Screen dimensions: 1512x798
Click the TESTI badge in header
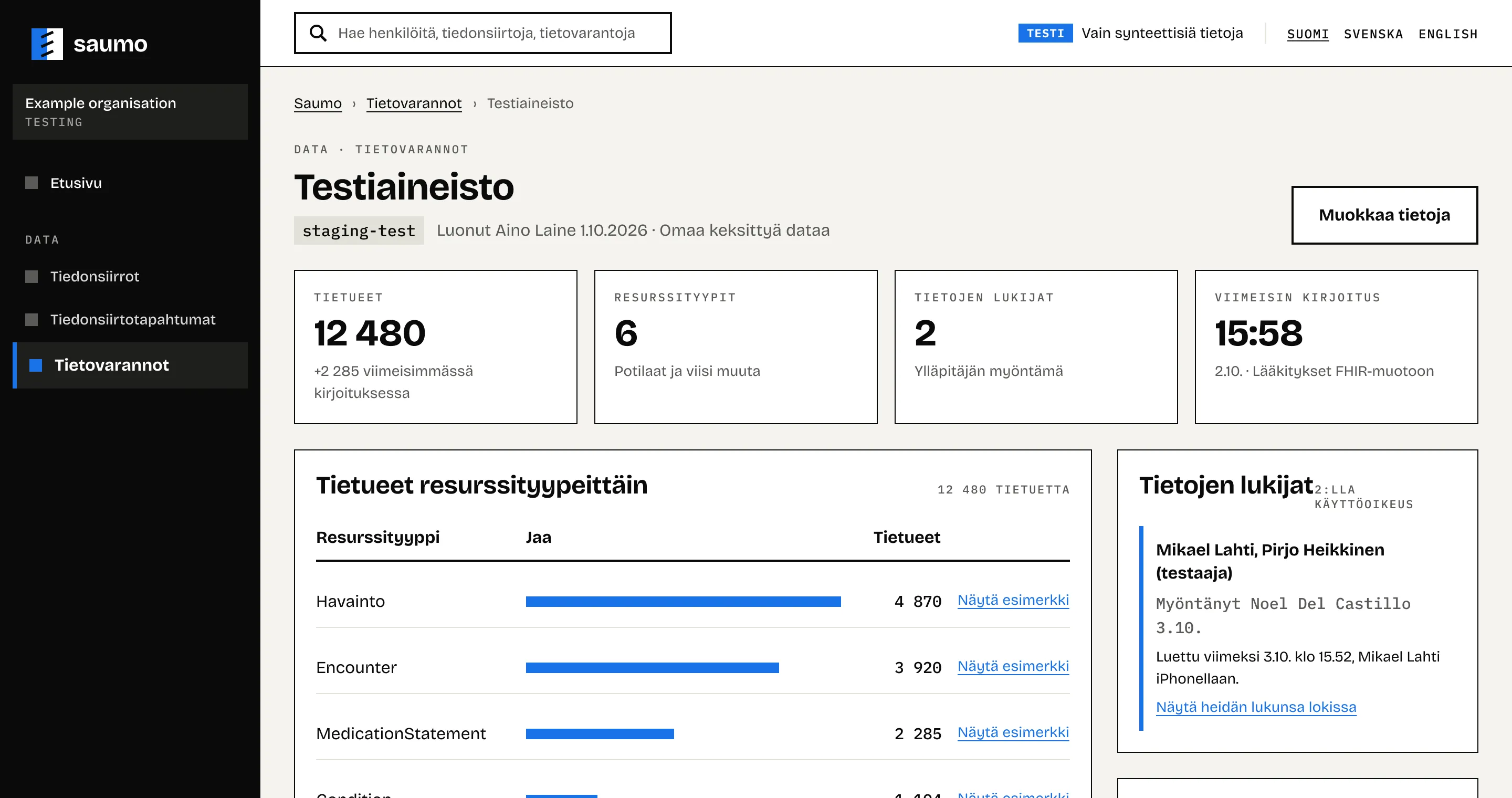coord(1045,34)
